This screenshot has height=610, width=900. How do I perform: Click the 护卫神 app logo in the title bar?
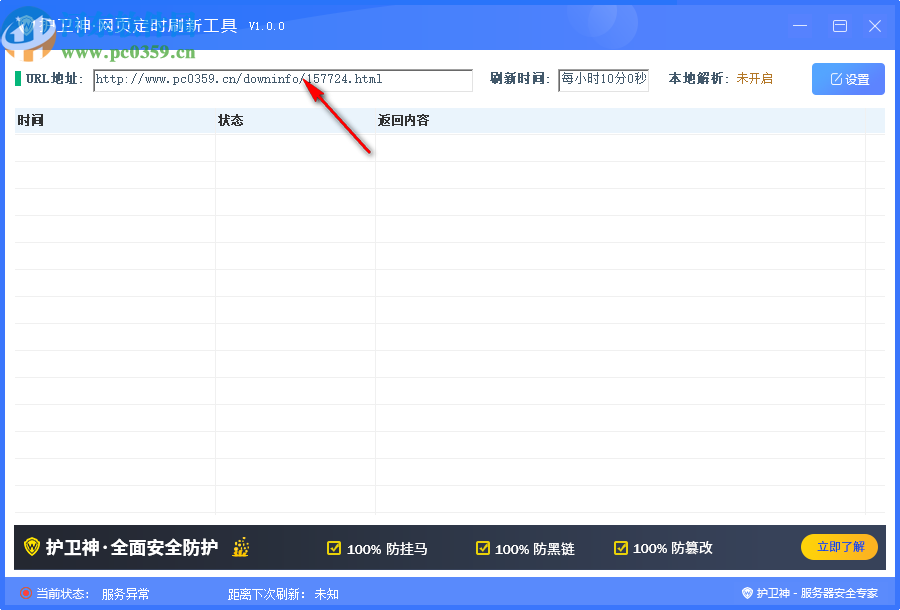pyautogui.click(x=26, y=25)
